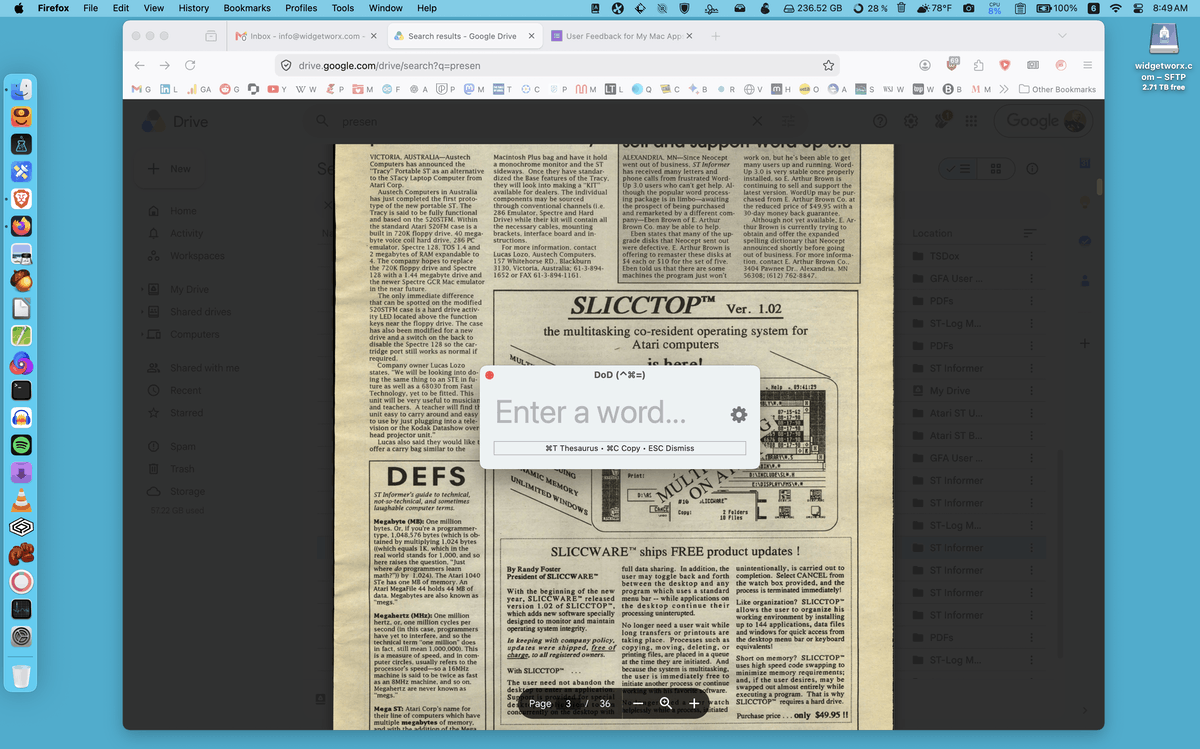Open Shared with me section
Image resolution: width=1200 pixels, height=749 pixels.
[204, 368]
